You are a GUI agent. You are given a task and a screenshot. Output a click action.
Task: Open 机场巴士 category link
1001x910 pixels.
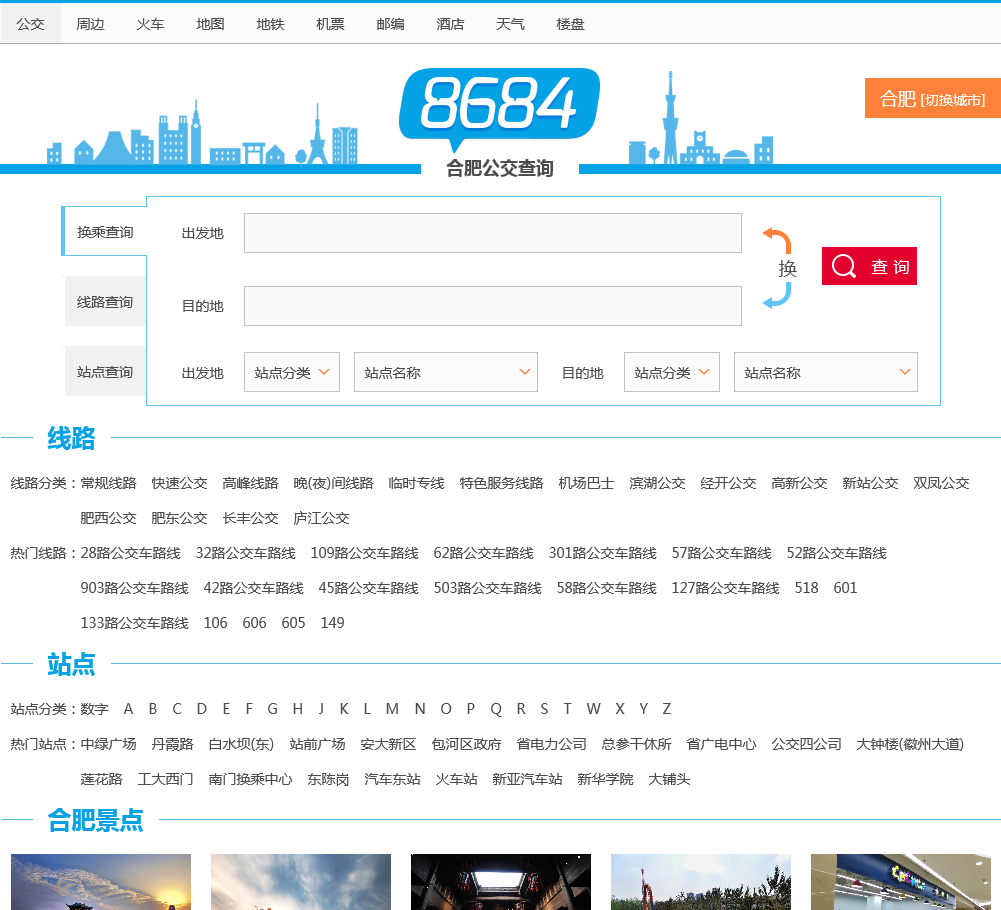tap(586, 483)
